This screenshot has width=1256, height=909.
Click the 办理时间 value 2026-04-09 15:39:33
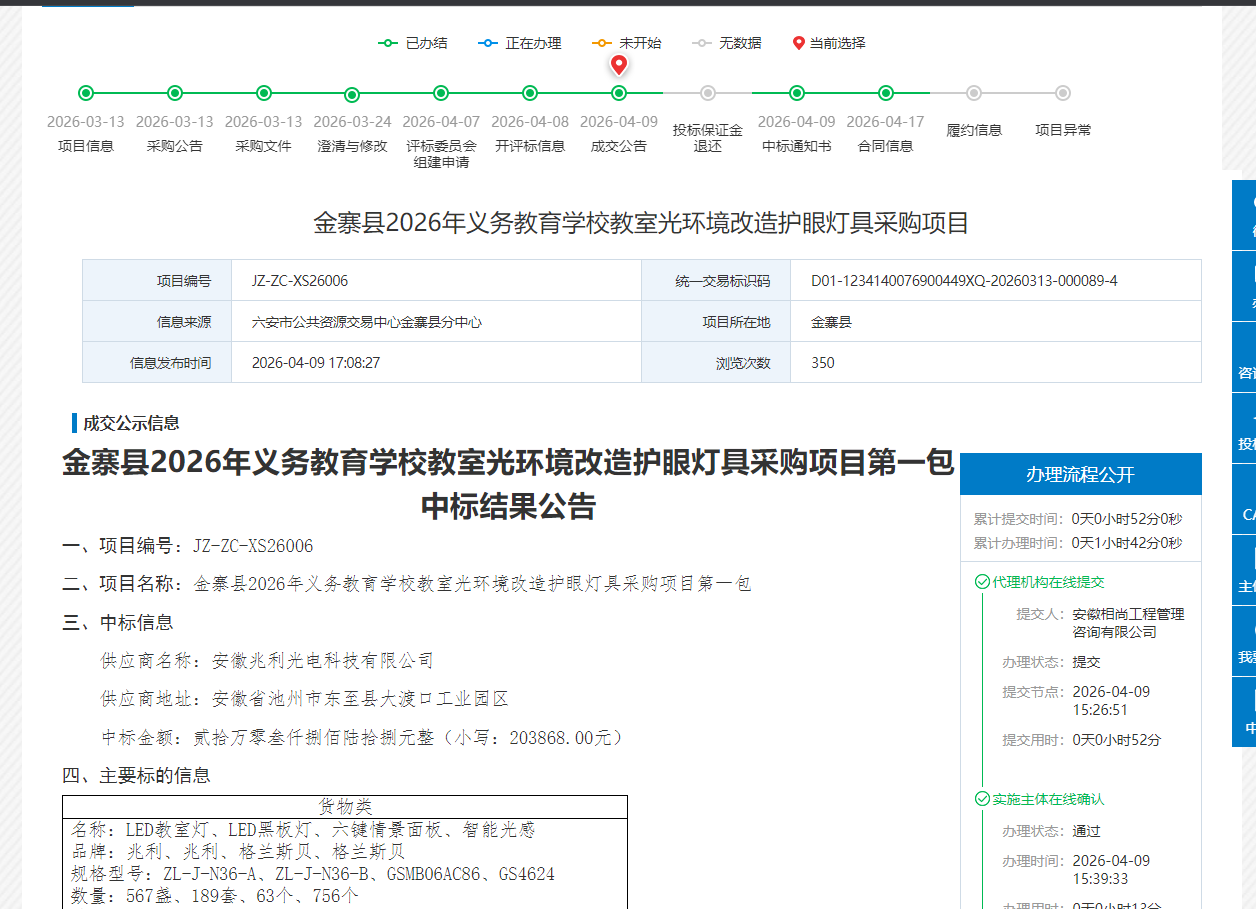1111,870
